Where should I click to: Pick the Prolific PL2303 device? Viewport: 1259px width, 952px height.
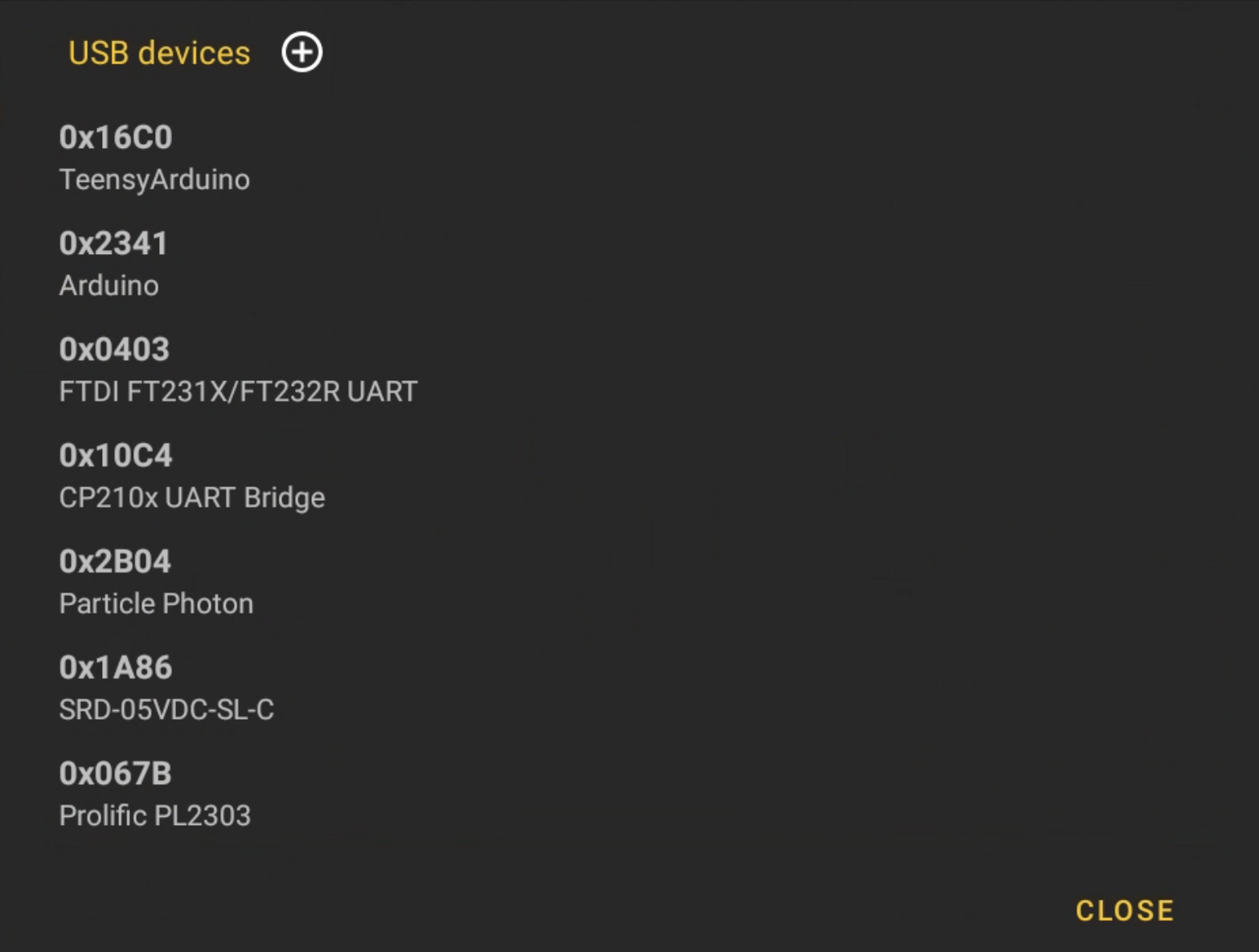tap(155, 816)
